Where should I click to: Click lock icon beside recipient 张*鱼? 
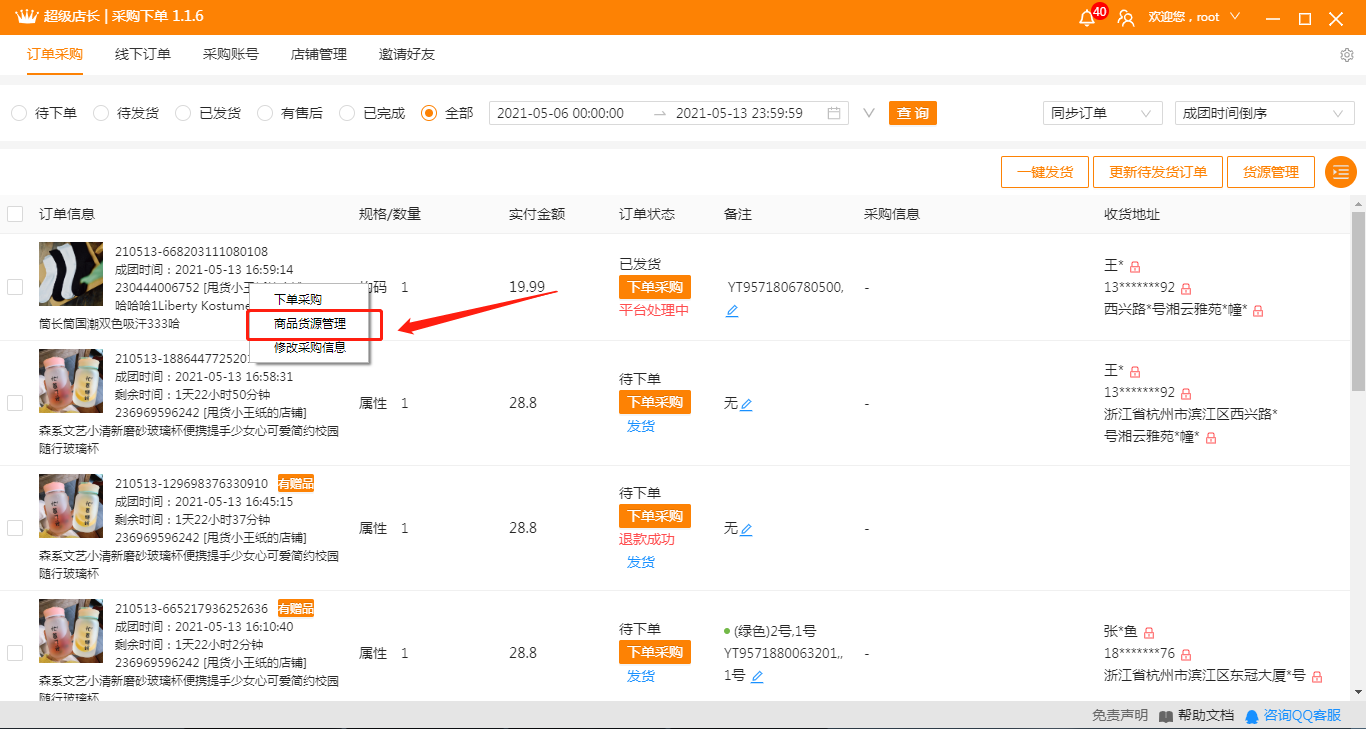[x=1149, y=633]
